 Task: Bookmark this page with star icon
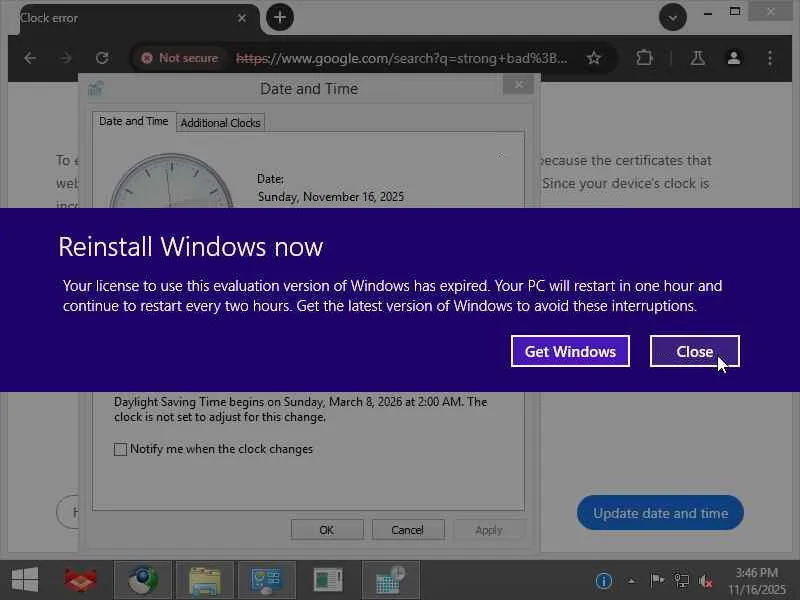click(x=593, y=58)
